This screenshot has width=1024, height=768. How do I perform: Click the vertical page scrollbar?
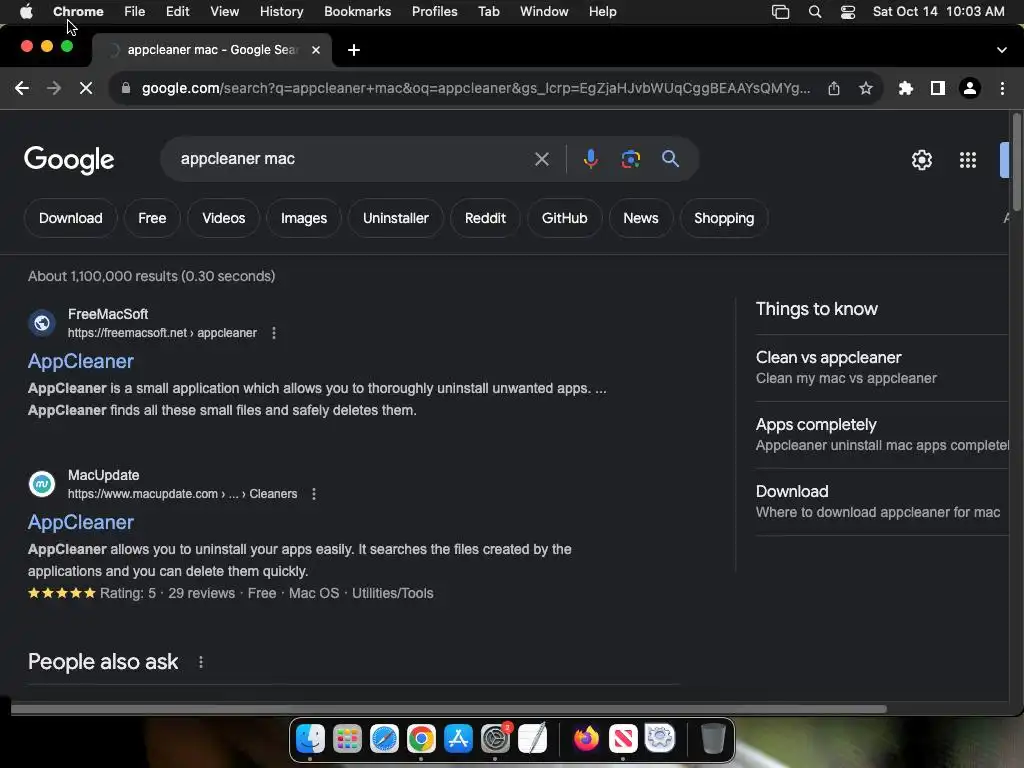[1017, 161]
